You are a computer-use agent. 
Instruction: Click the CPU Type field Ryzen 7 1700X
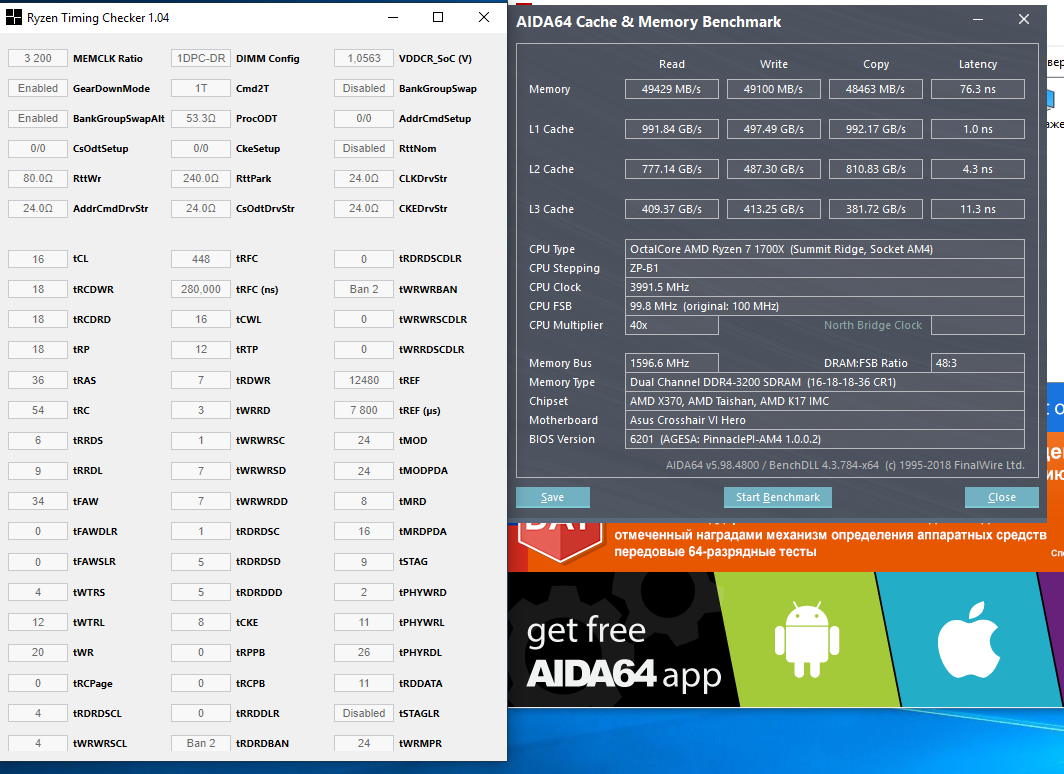tap(824, 249)
